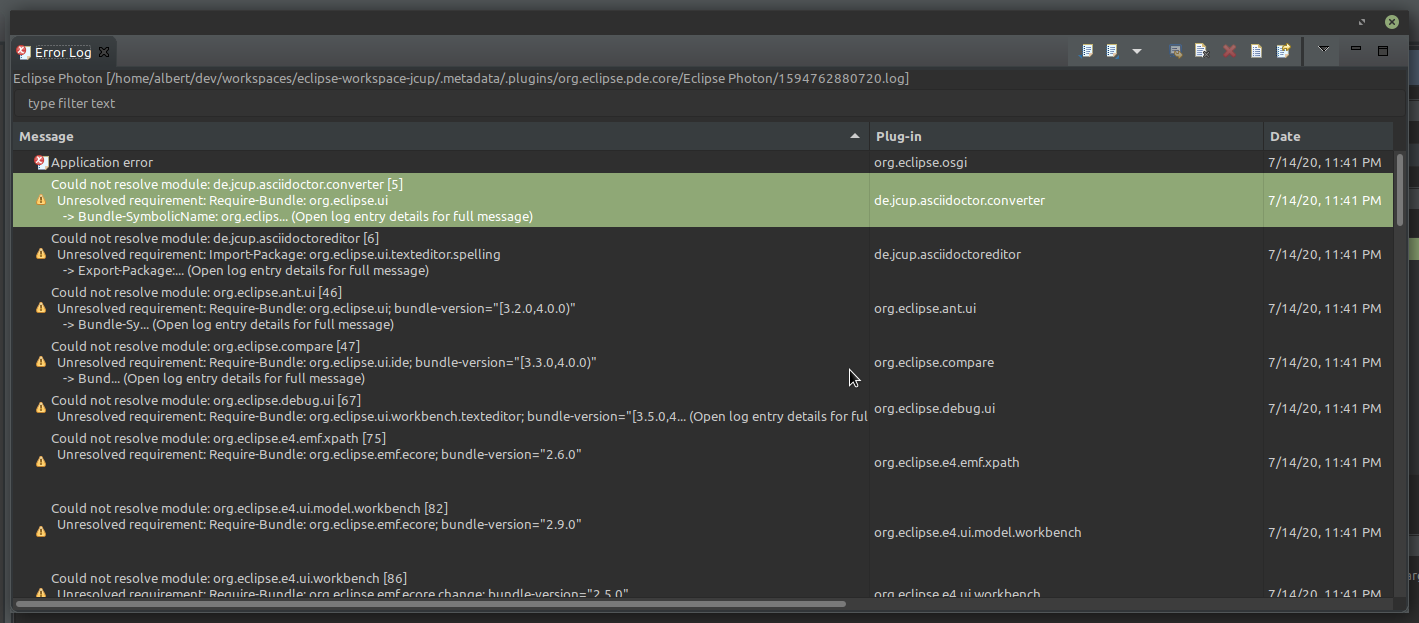Close the Error Log tab
The width and height of the screenshot is (1419, 623).
pos(103,52)
